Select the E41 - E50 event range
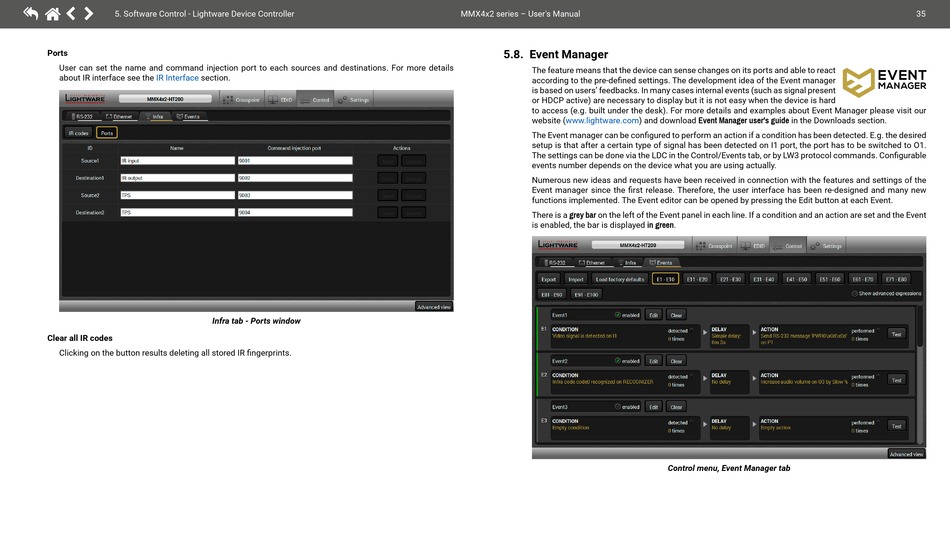The image size is (950, 533). click(797, 279)
